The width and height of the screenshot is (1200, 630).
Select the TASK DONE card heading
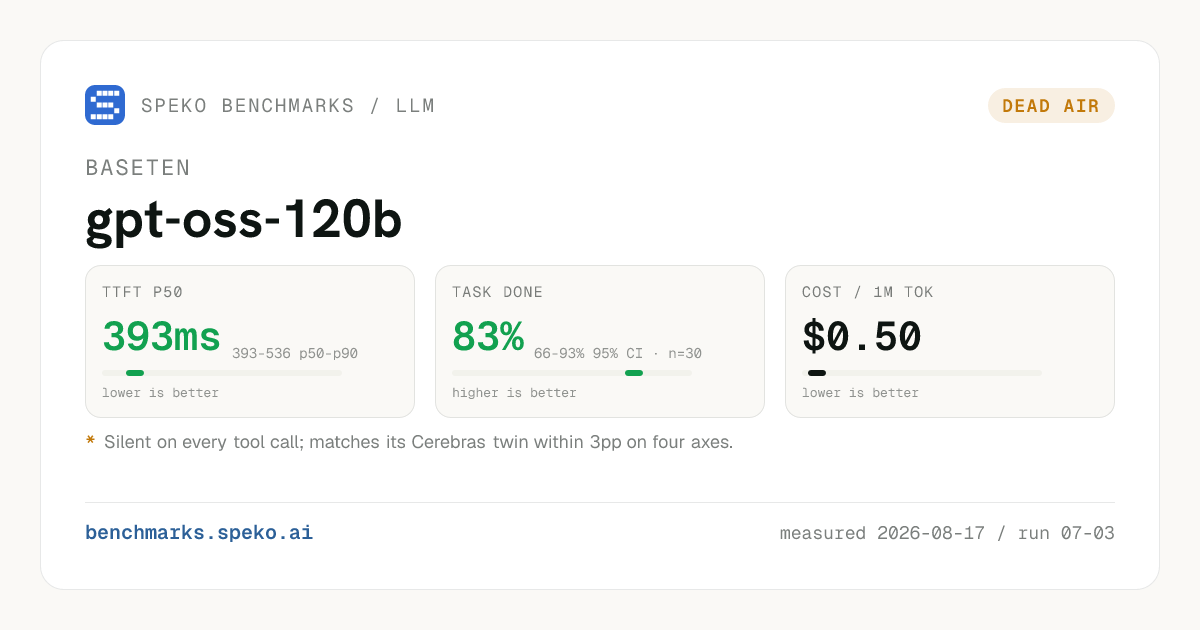point(497,293)
